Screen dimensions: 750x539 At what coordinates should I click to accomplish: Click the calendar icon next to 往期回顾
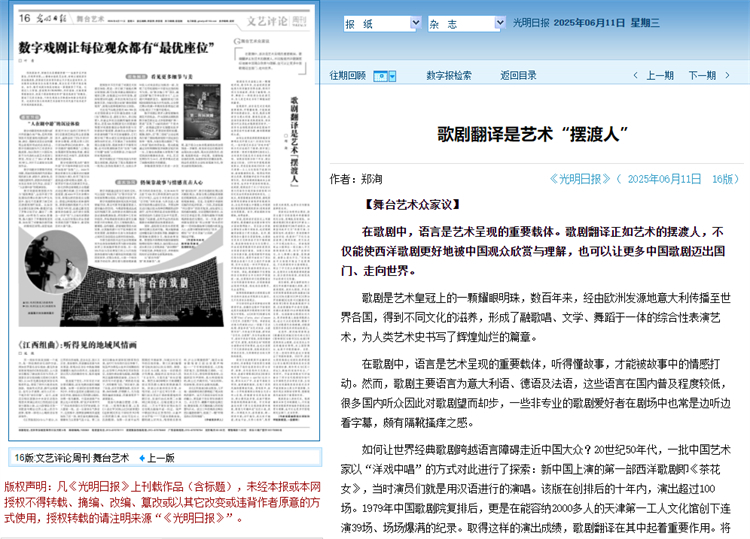[381, 76]
